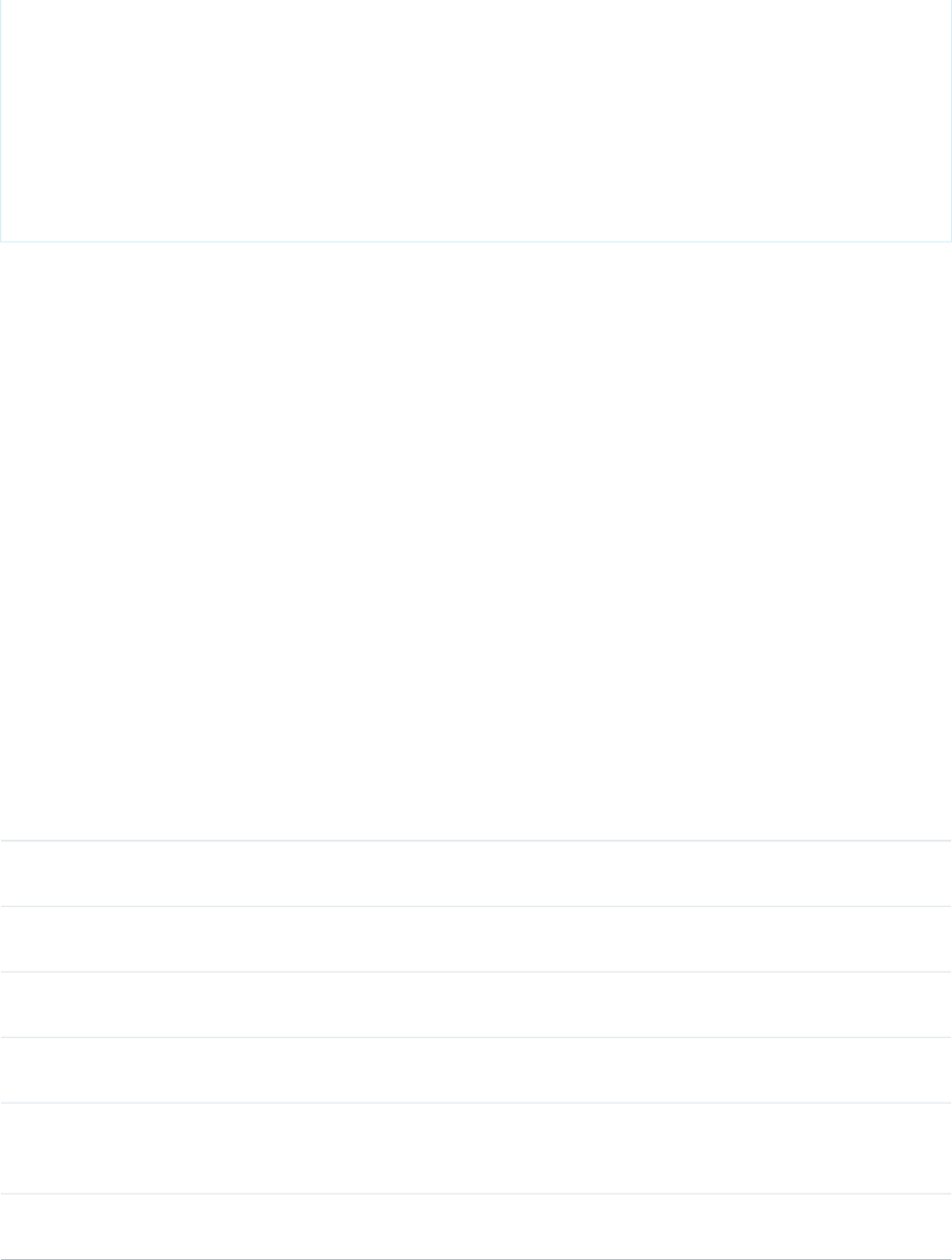Click inside the empty bordered box at top
952x1260 pixels.
click(476, 120)
